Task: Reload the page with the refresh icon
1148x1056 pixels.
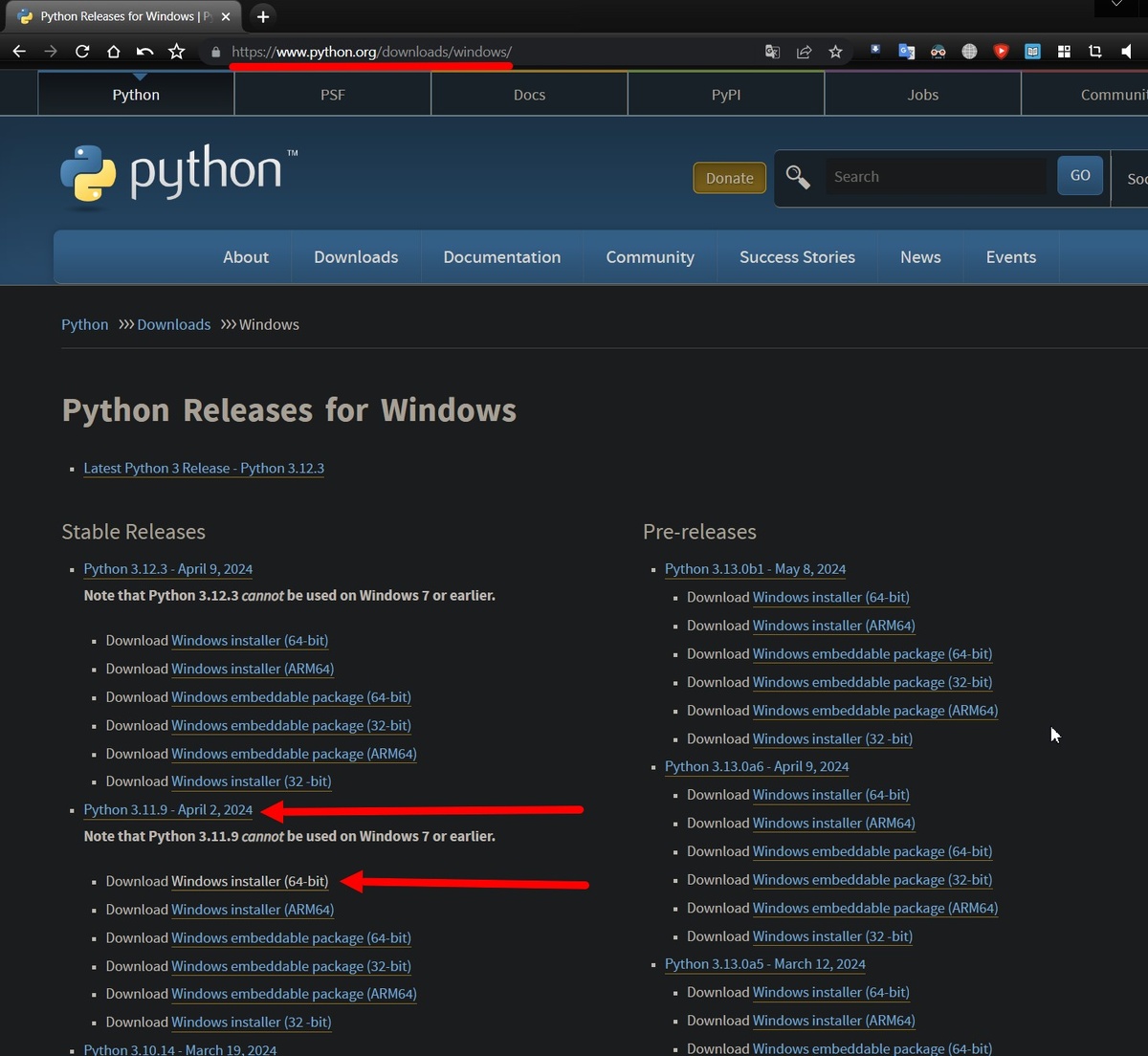Action: click(x=82, y=52)
